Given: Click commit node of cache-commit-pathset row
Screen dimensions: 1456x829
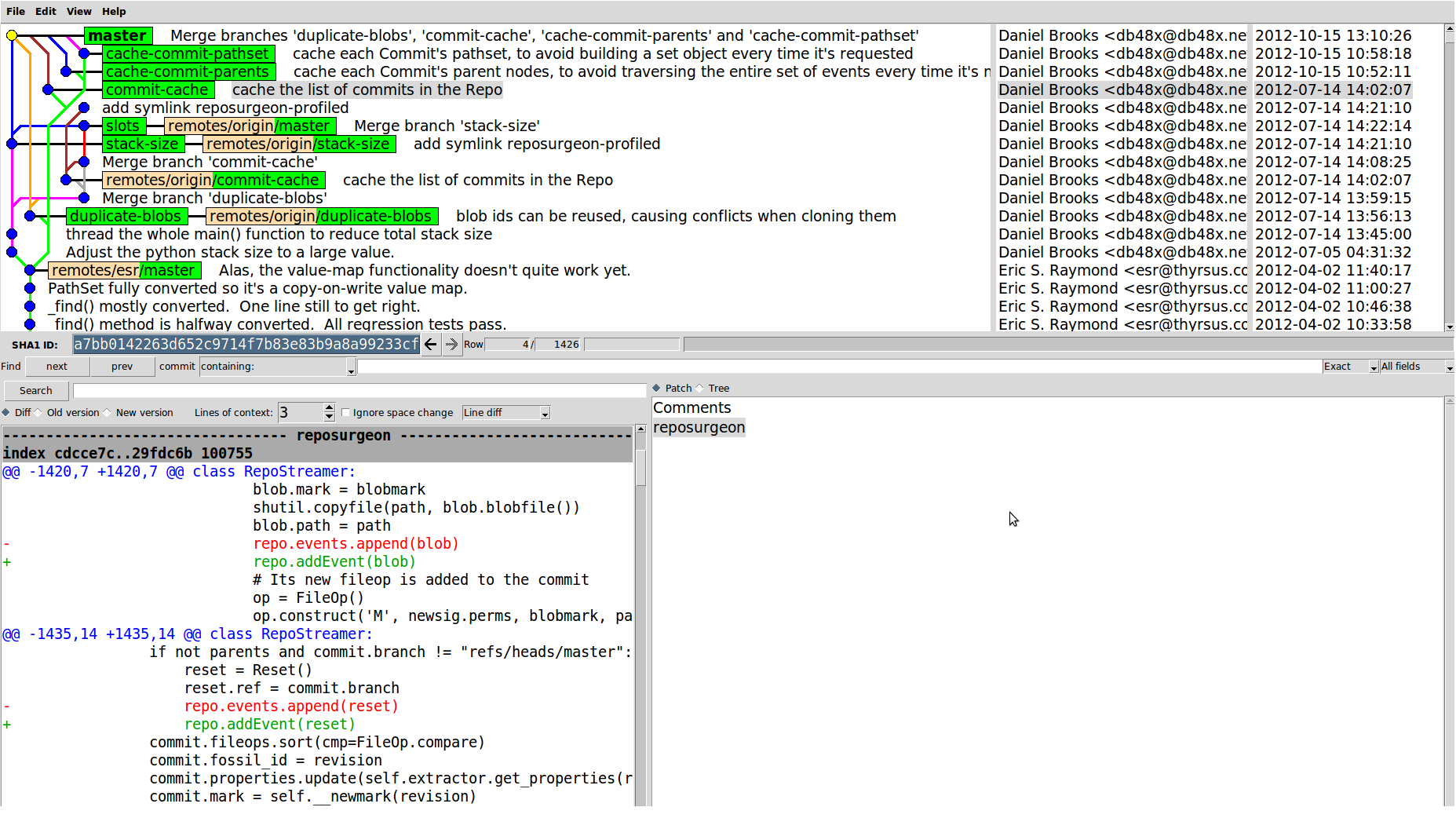Looking at the screenshot, I should [x=84, y=53].
